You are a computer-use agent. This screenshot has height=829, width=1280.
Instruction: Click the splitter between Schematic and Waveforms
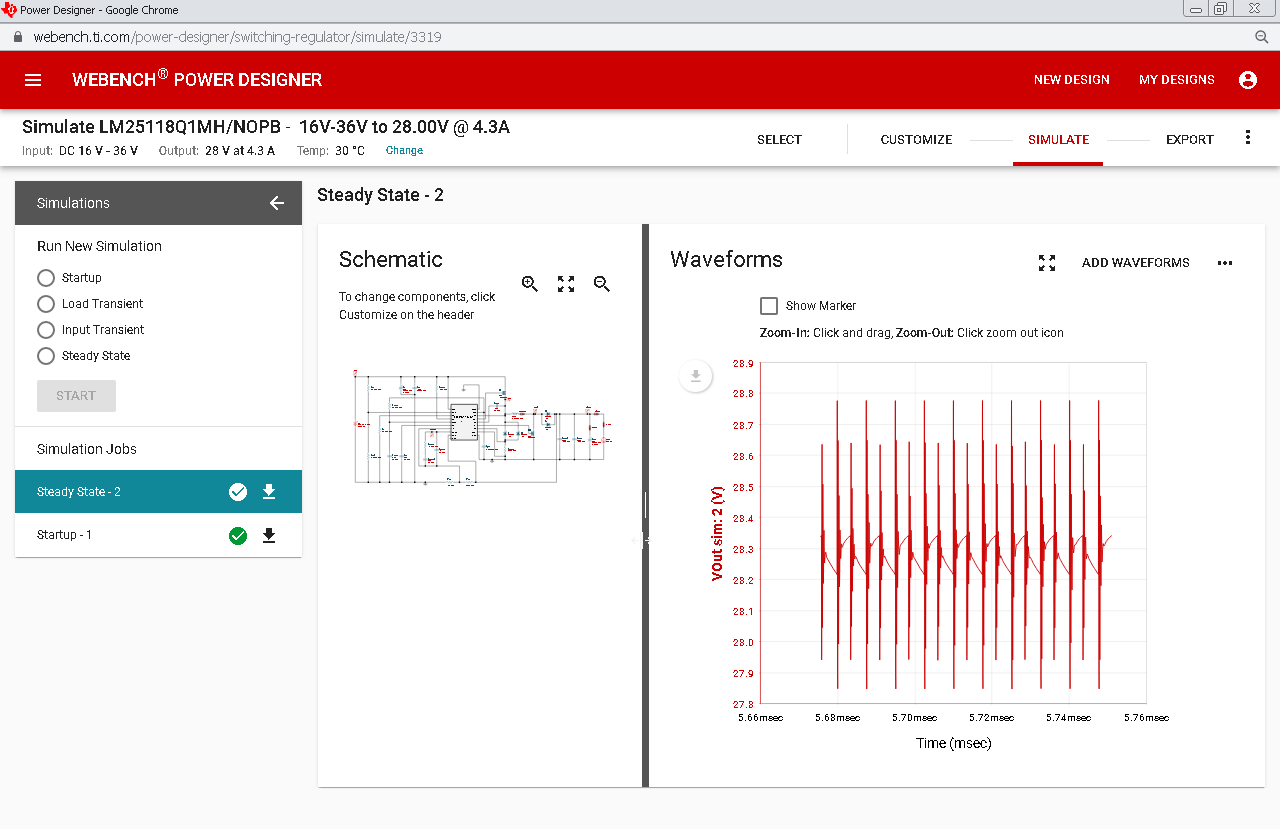click(x=645, y=505)
